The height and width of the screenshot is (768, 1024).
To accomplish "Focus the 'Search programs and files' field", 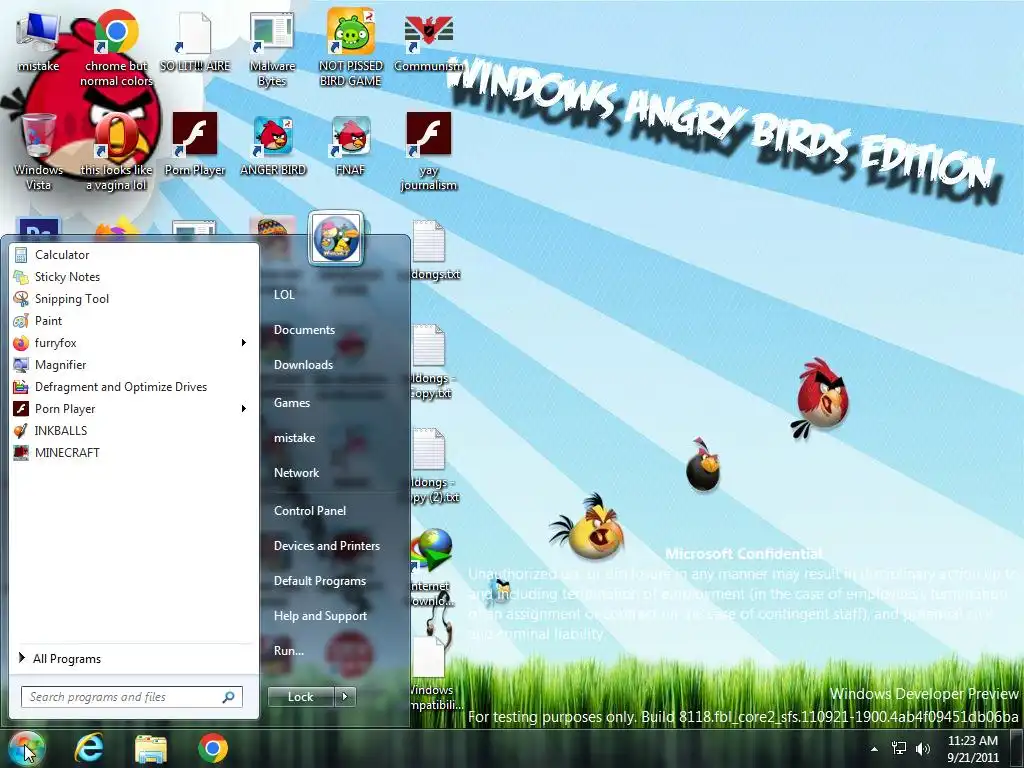I will [131, 697].
